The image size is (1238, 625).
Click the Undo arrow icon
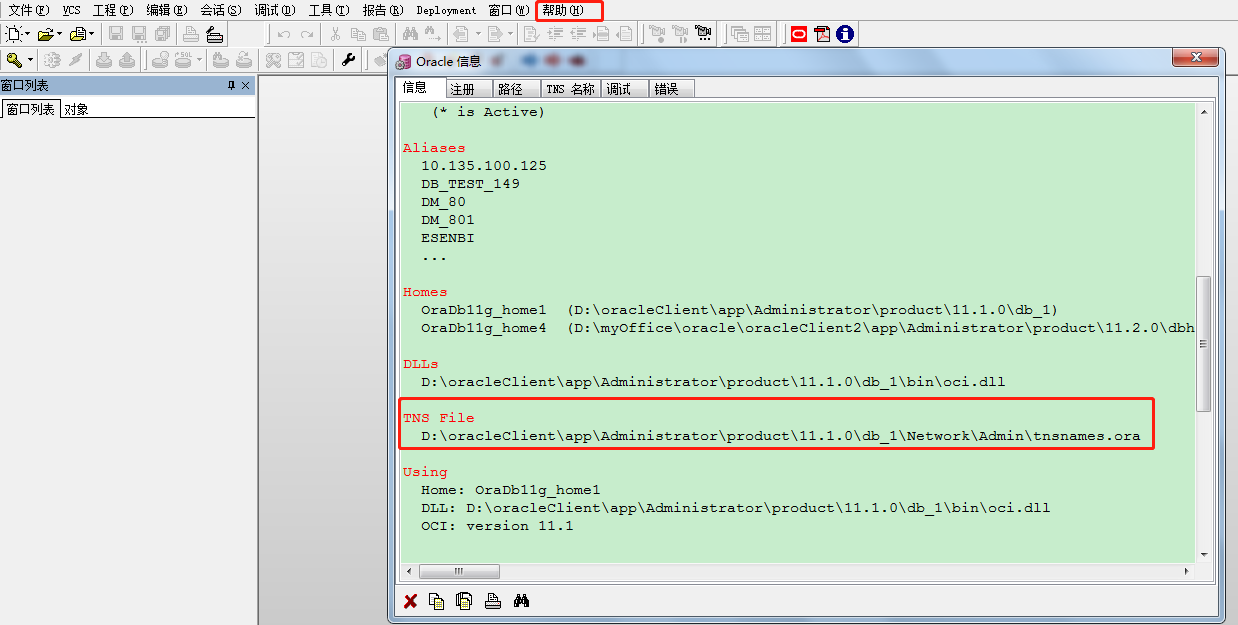(x=284, y=34)
